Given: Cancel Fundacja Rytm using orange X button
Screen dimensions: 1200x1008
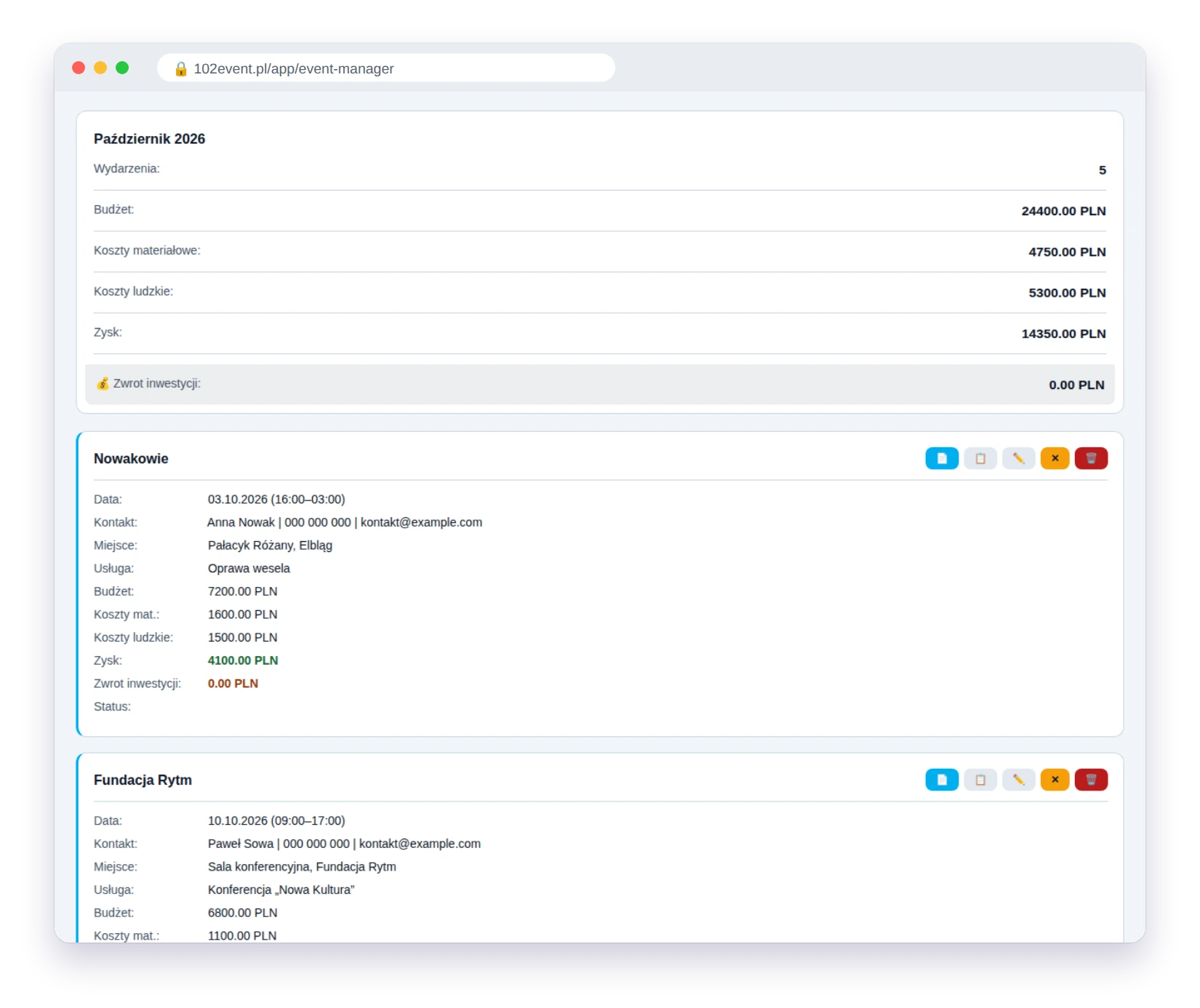Looking at the screenshot, I should click(1055, 780).
